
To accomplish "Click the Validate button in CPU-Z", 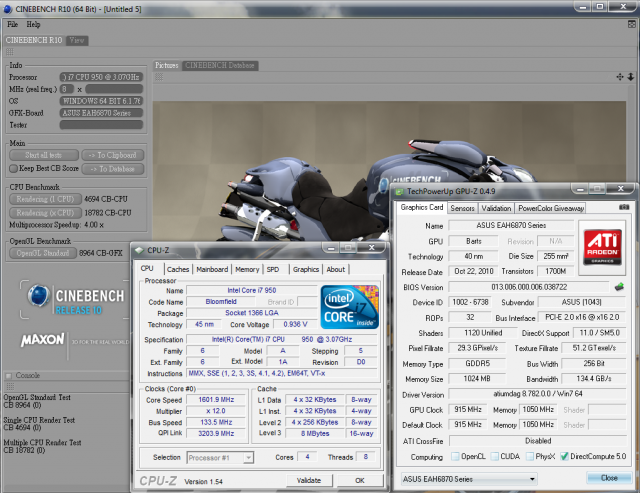I will pyautogui.click(x=309, y=480).
